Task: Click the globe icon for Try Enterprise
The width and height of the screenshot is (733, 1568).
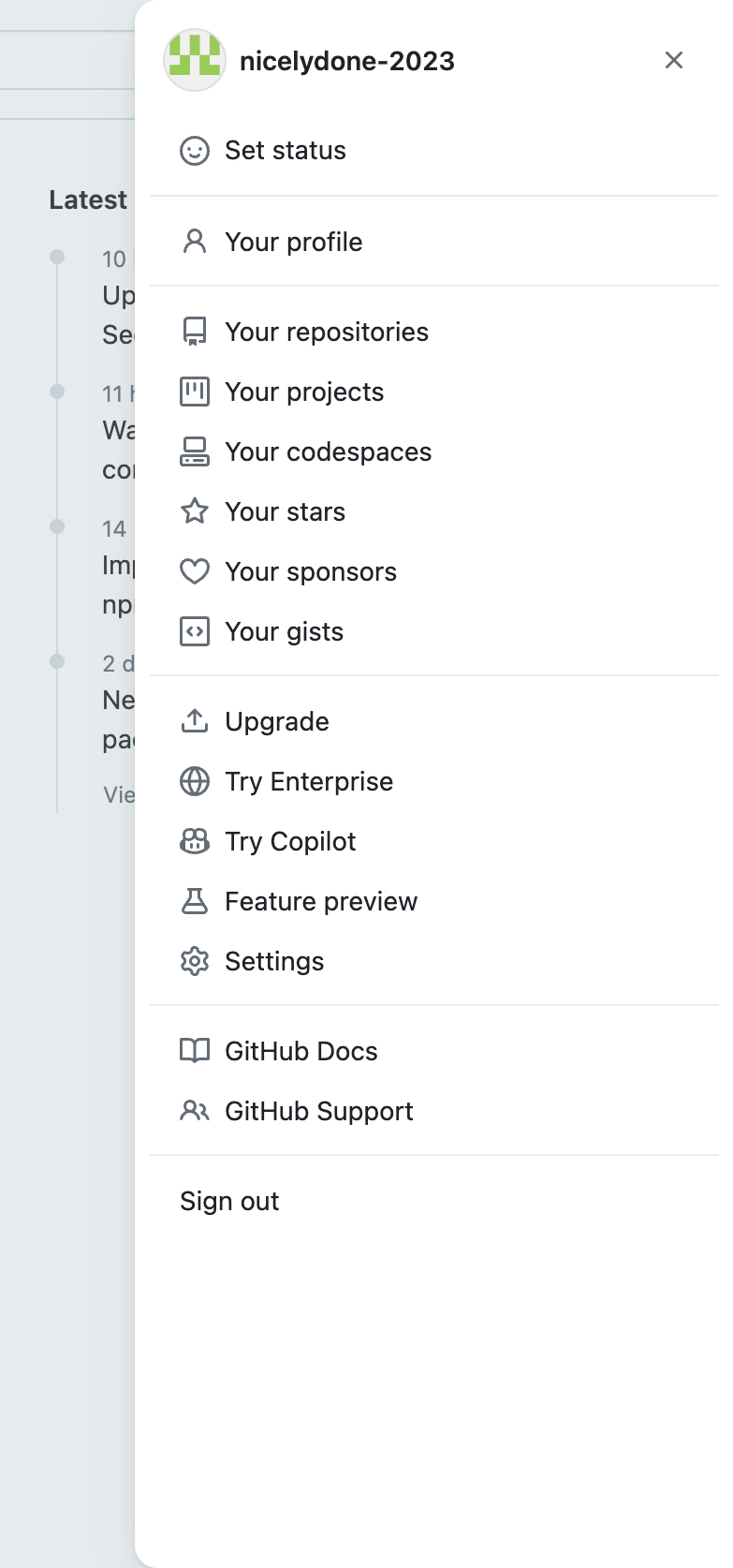Action: point(195,781)
